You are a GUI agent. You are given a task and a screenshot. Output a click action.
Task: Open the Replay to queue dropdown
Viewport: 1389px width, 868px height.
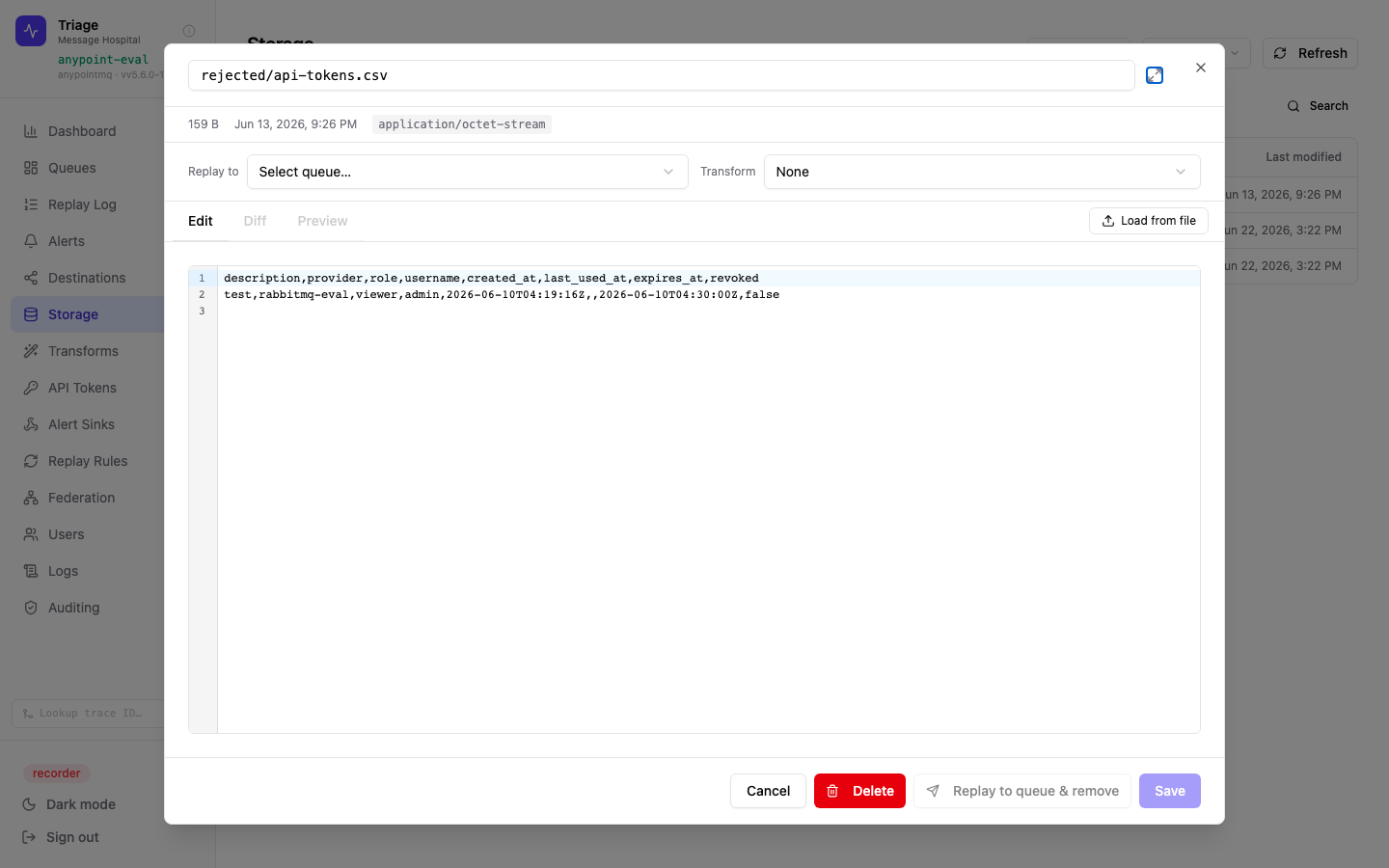[x=468, y=172]
